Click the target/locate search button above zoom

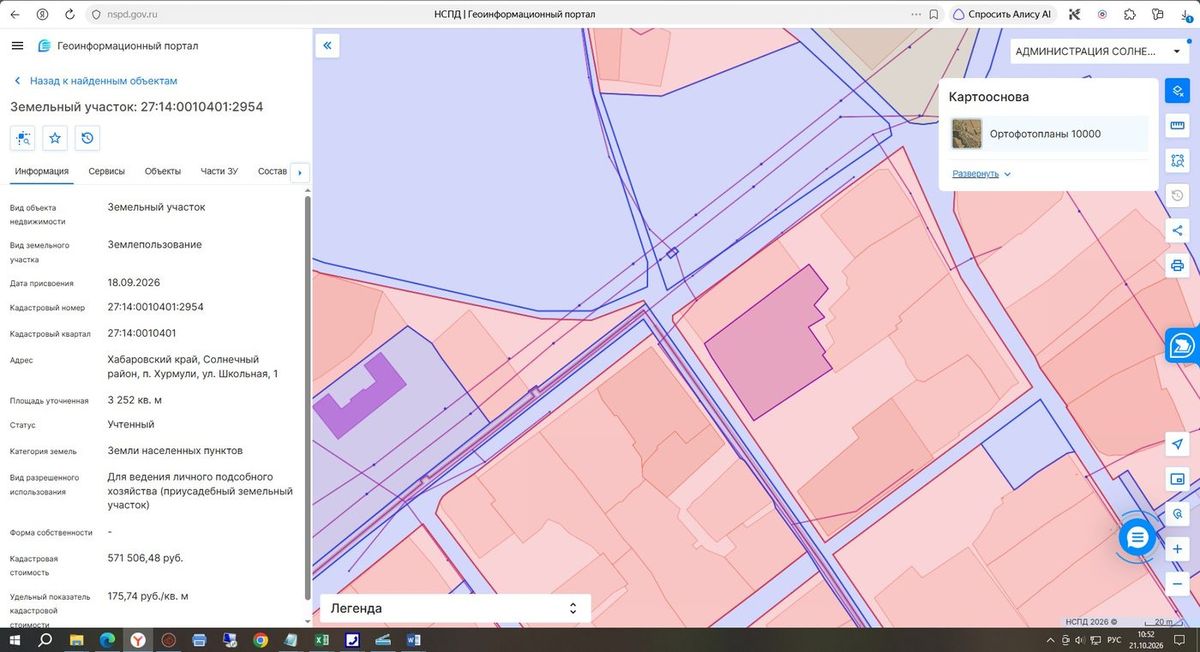pyautogui.click(x=1178, y=514)
